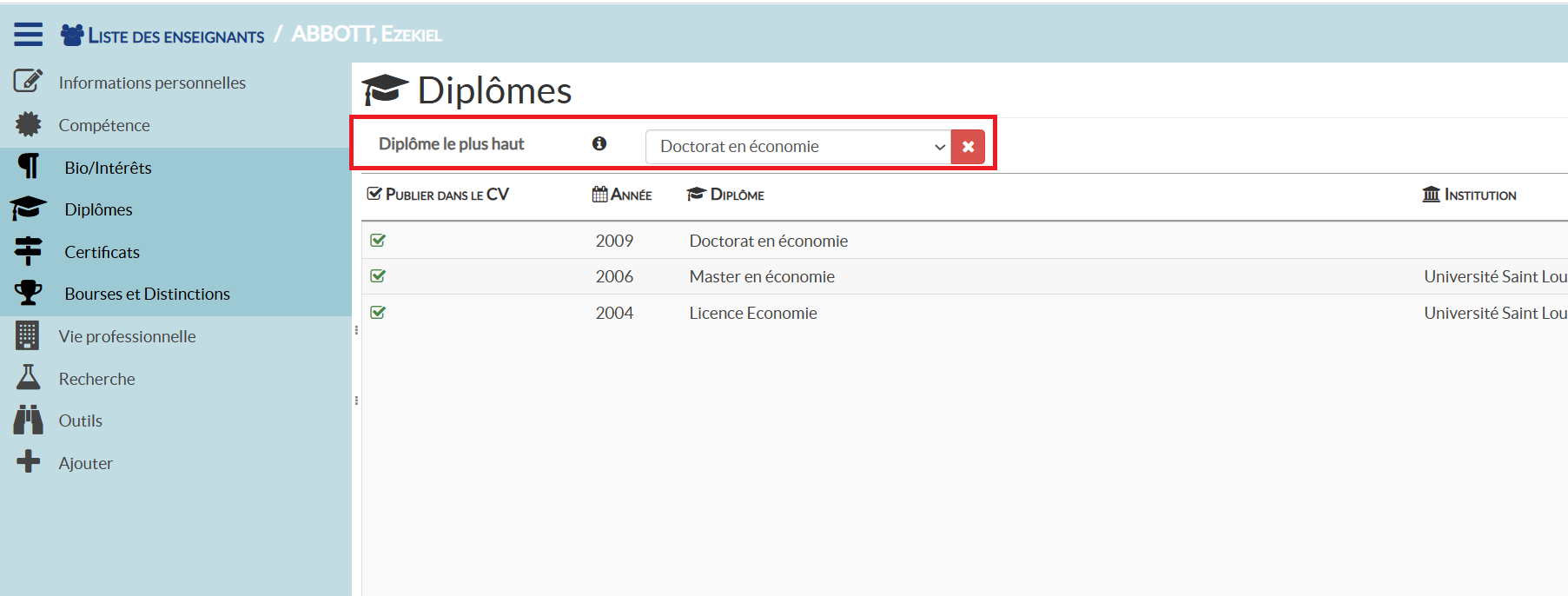The width and height of the screenshot is (1568, 596).
Task: Click the binoculars icon for Outils
Action: [28, 421]
